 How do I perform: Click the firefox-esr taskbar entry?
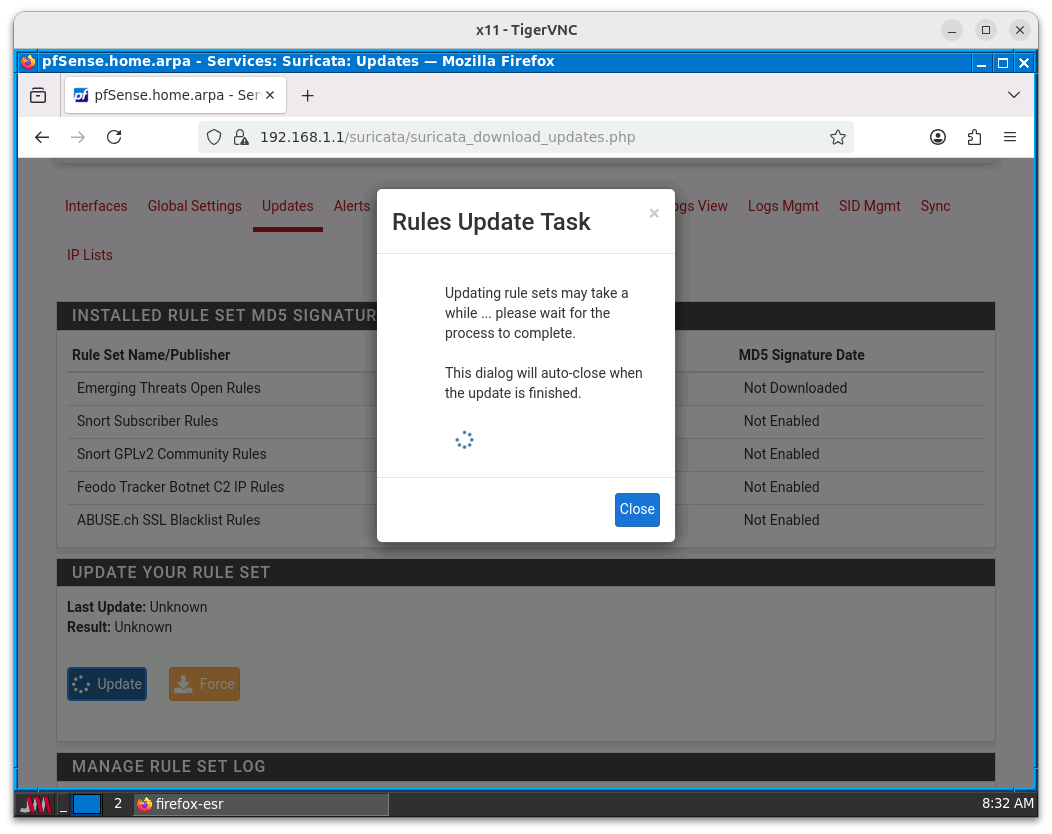(x=261, y=804)
